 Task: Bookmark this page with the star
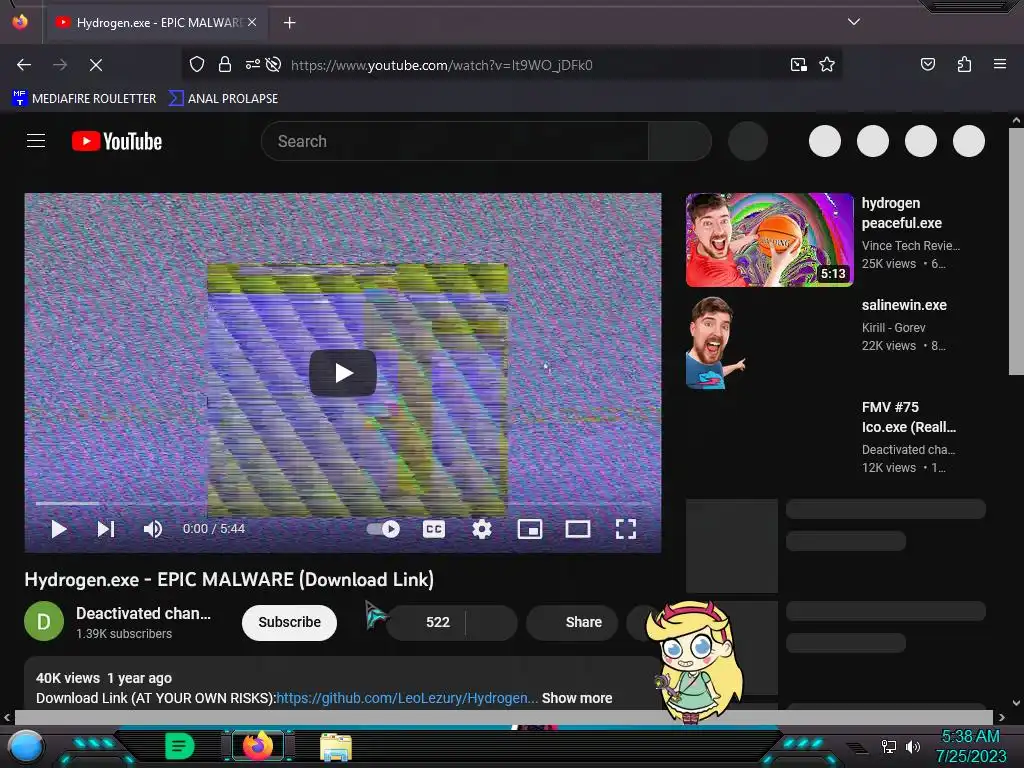click(827, 65)
